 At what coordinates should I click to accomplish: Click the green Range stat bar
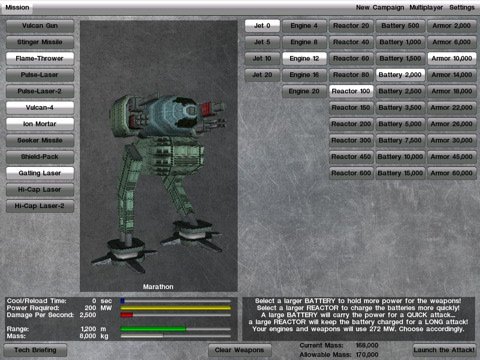(x=175, y=329)
